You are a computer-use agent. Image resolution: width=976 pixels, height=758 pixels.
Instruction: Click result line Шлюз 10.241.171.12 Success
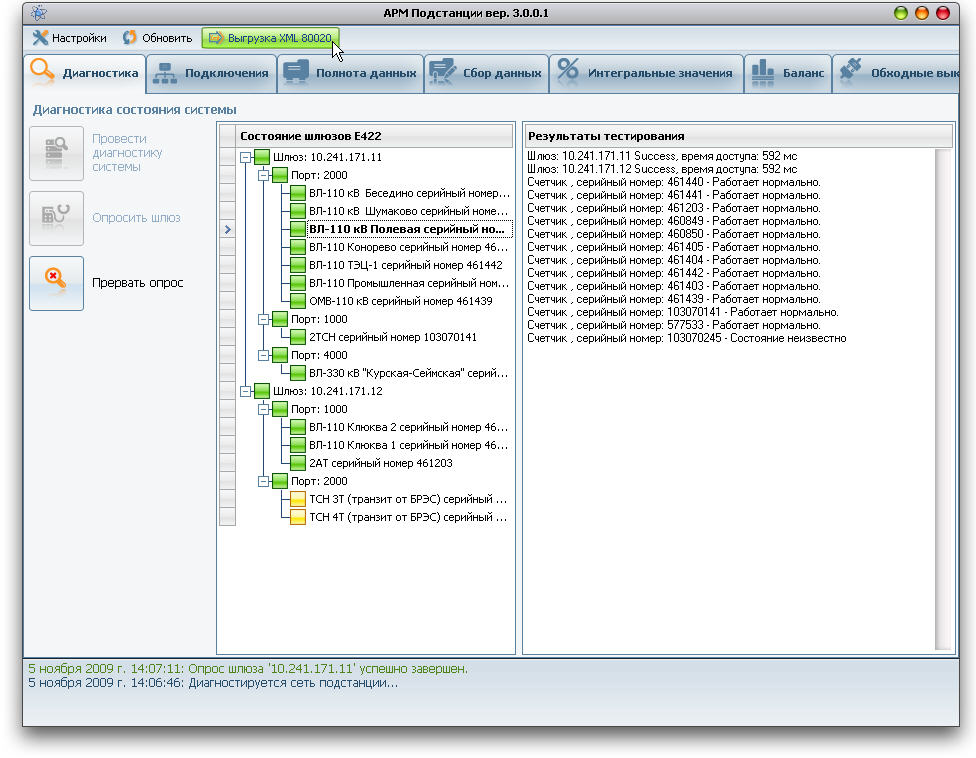pos(662,169)
